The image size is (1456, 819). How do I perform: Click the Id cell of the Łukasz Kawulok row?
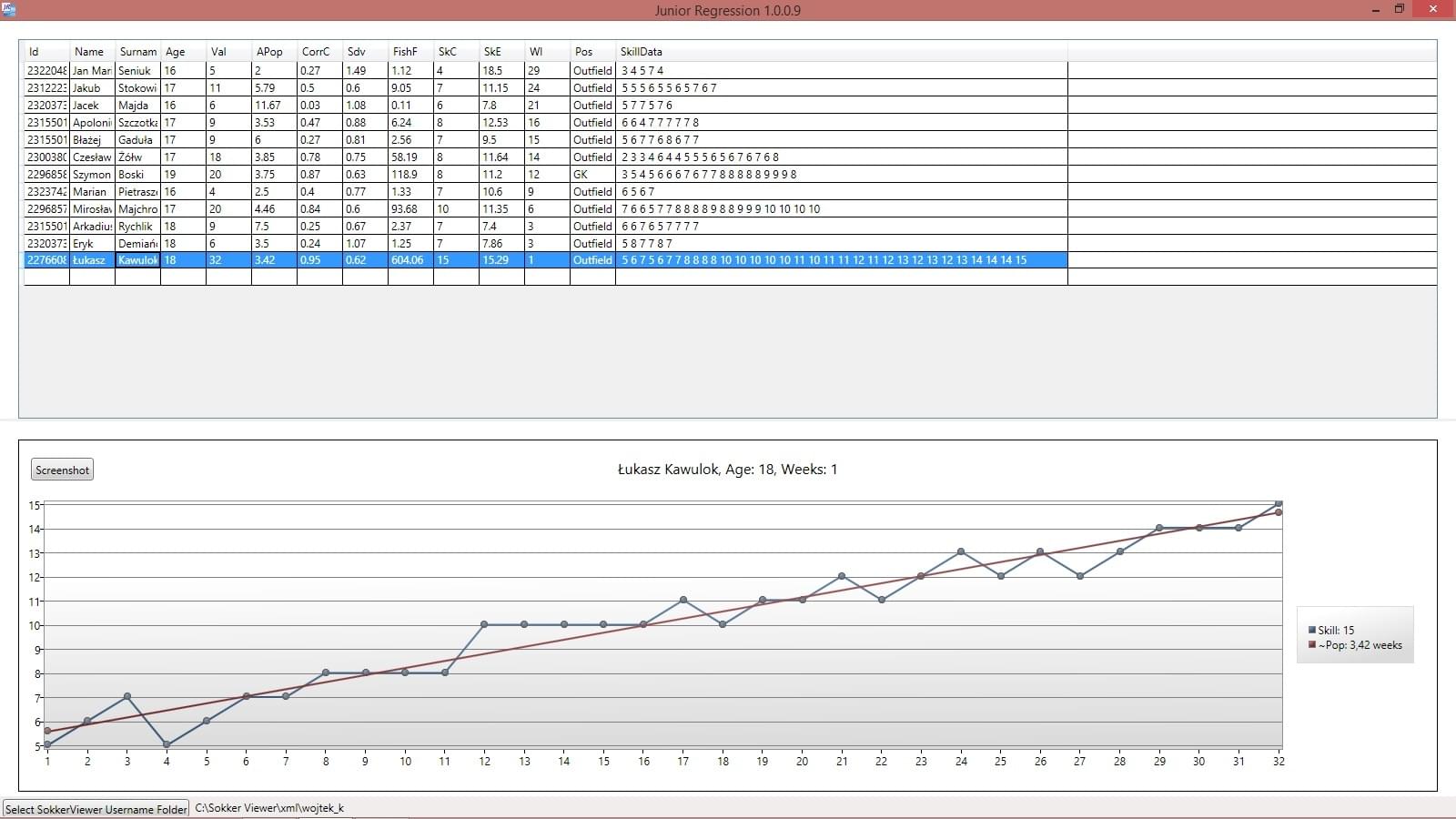pos(46,260)
